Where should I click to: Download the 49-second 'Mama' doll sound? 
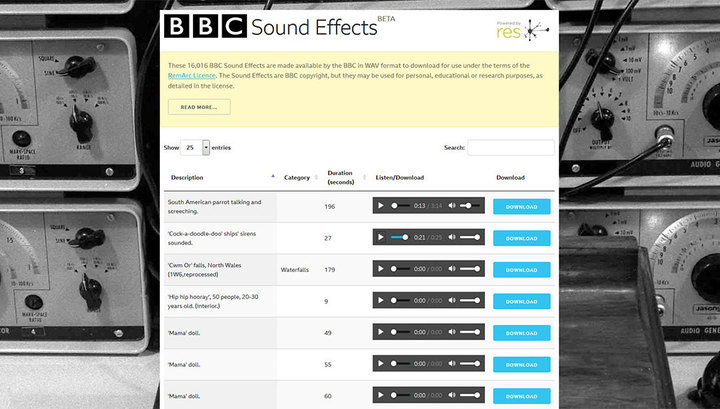click(x=522, y=333)
